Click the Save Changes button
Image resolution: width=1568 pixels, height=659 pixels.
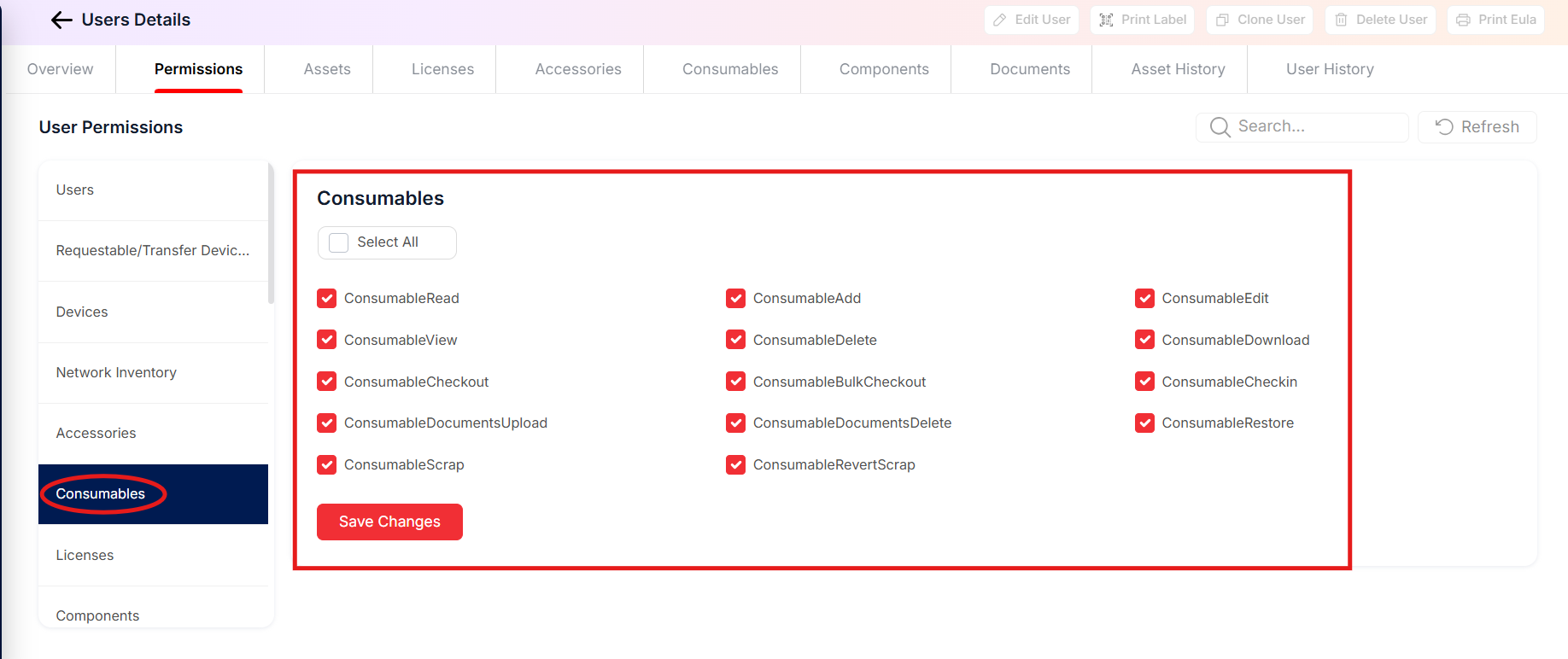coord(389,522)
